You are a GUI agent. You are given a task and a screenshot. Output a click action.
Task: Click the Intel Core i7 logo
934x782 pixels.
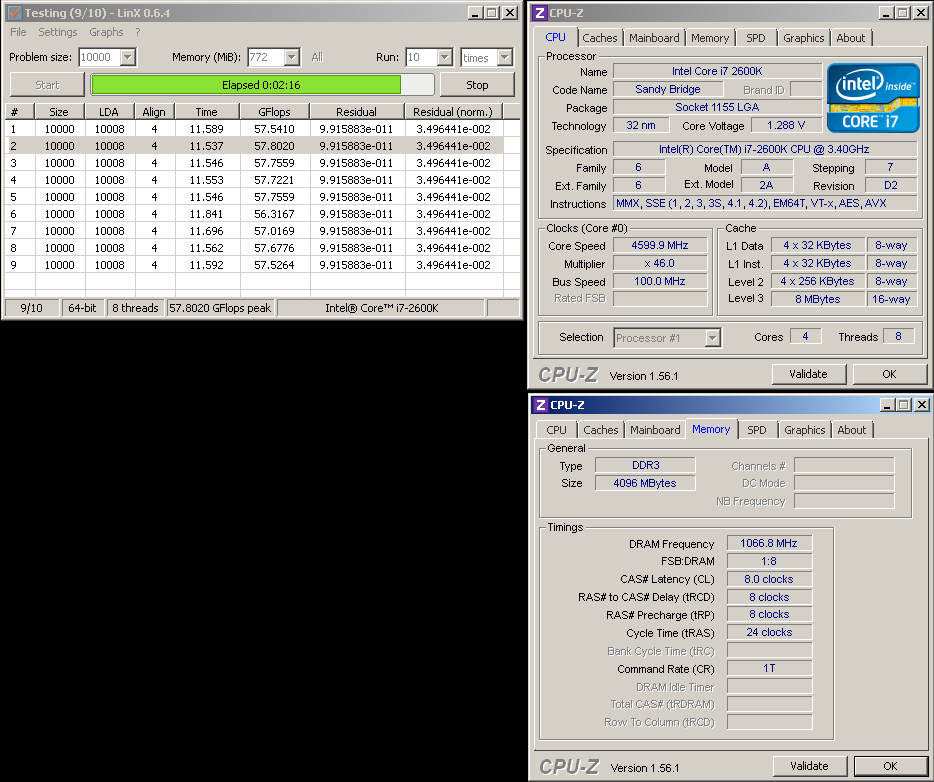point(873,98)
